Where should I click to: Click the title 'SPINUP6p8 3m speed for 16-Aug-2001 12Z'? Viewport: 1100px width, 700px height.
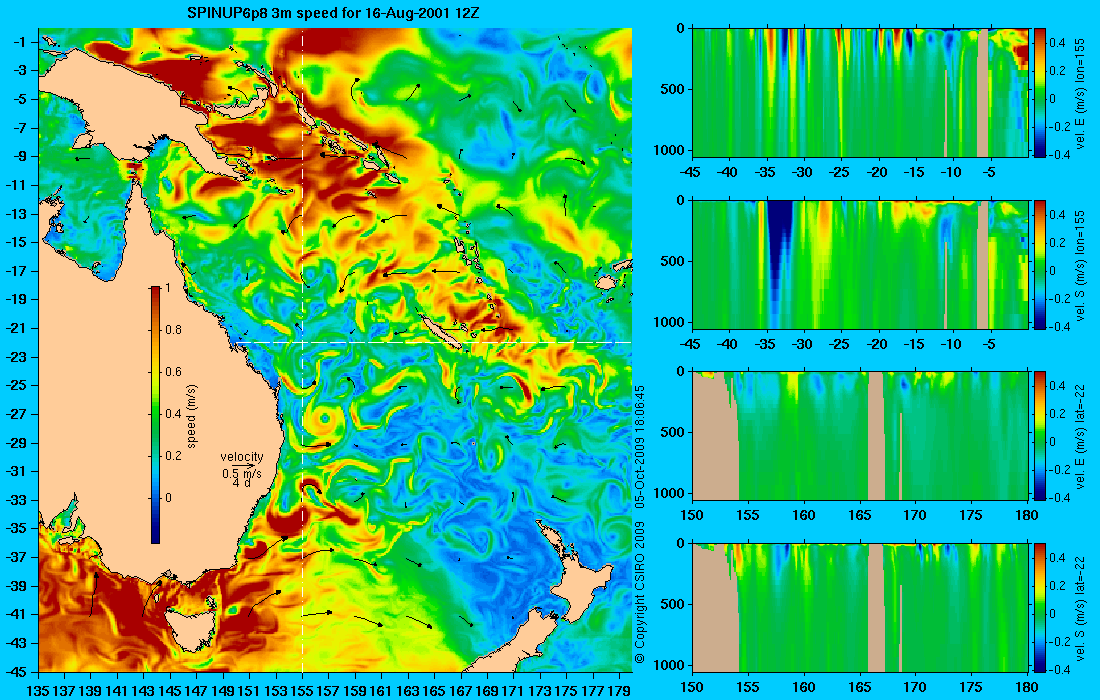(x=333, y=13)
